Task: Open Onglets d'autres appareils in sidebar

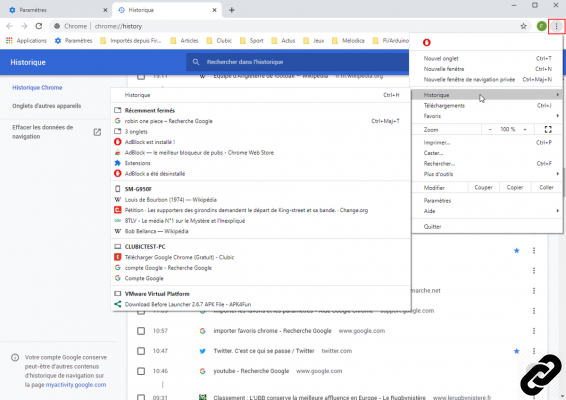Action: pyautogui.click(x=47, y=106)
